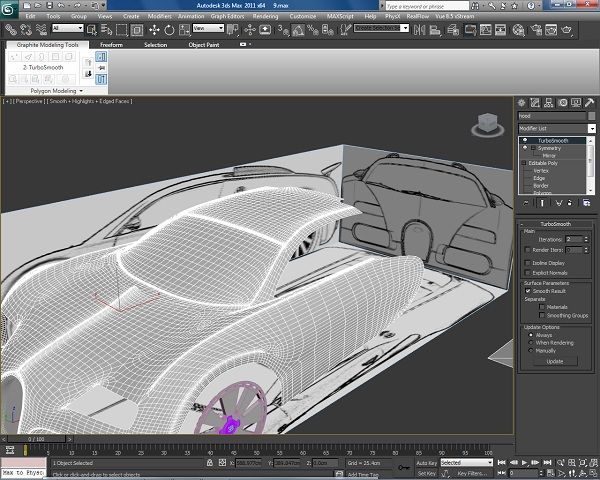This screenshot has height=480, width=600.
Task: Toggle the Percent Snap icon
Action: 313,29
